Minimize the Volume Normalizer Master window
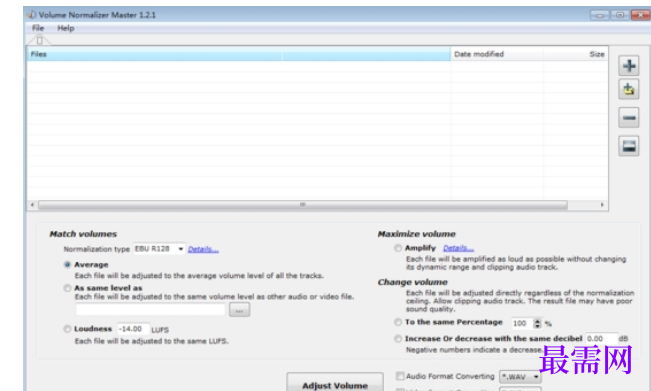This screenshot has width=651, height=391. tap(600, 15)
